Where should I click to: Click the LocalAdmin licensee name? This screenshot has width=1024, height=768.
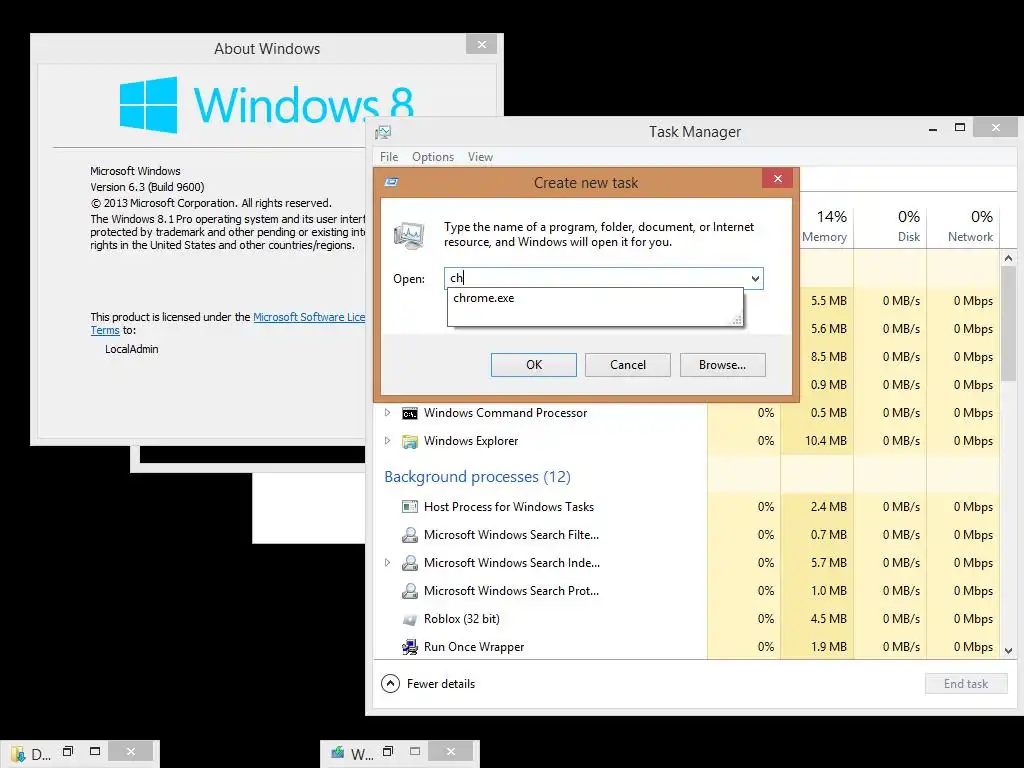pos(132,349)
